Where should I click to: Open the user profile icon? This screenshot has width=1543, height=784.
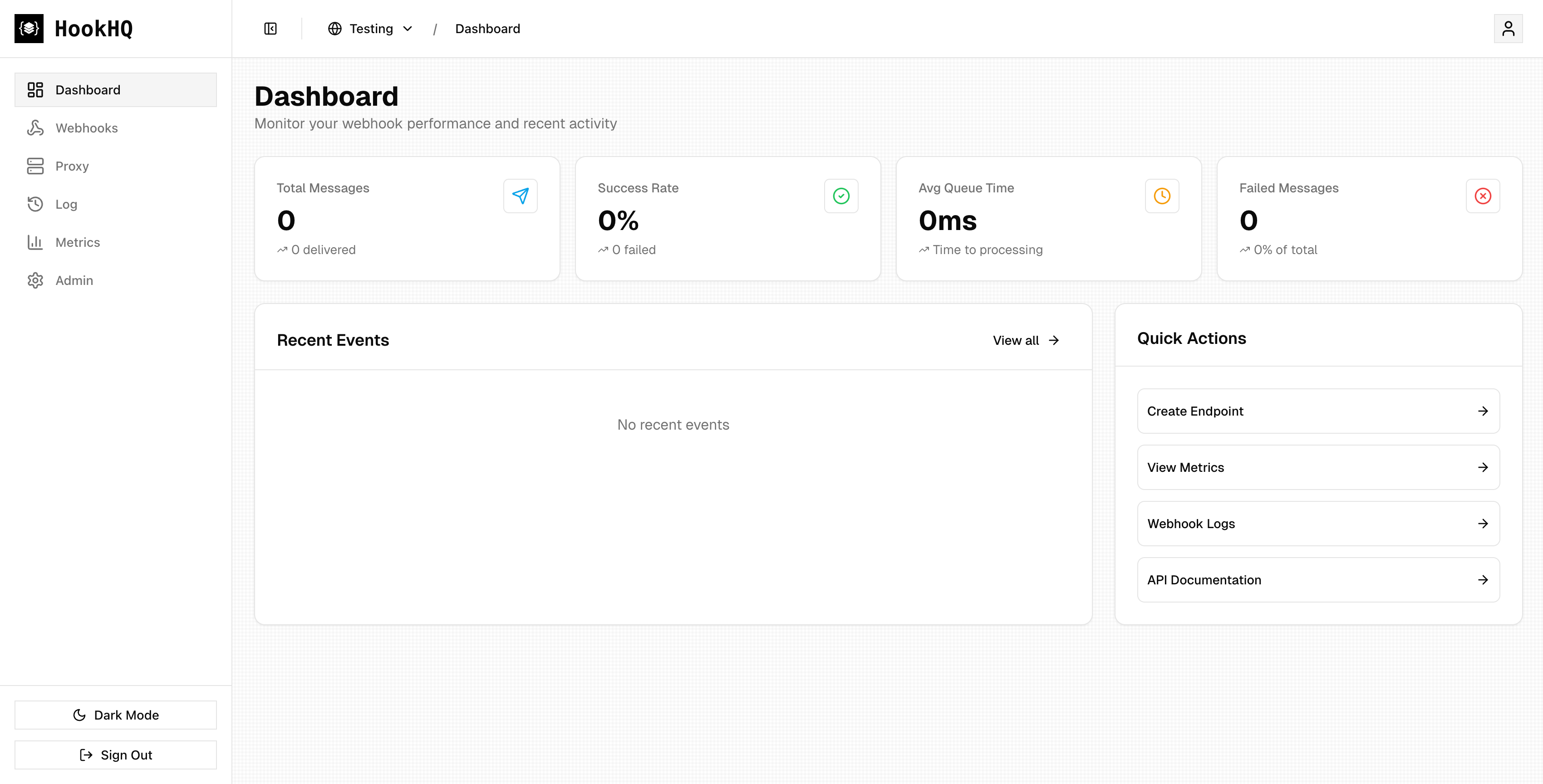pos(1508,29)
